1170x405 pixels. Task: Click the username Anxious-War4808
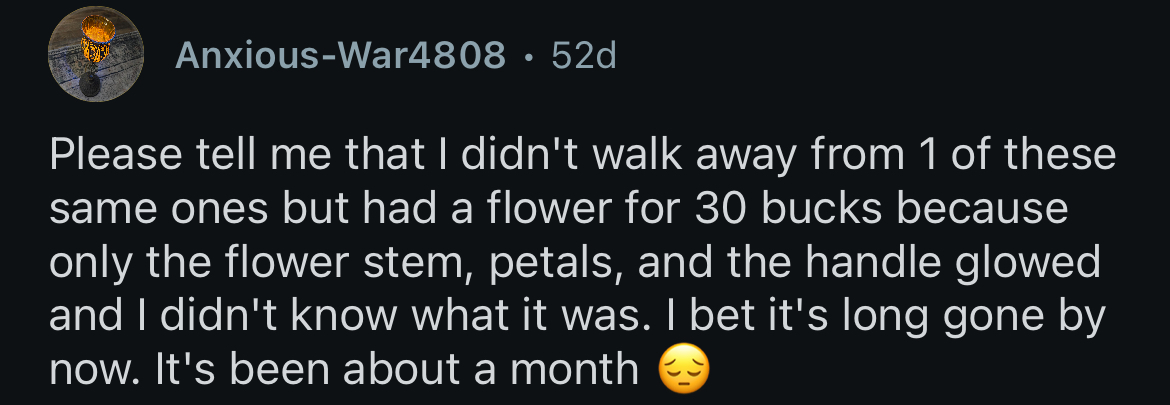tap(340, 56)
